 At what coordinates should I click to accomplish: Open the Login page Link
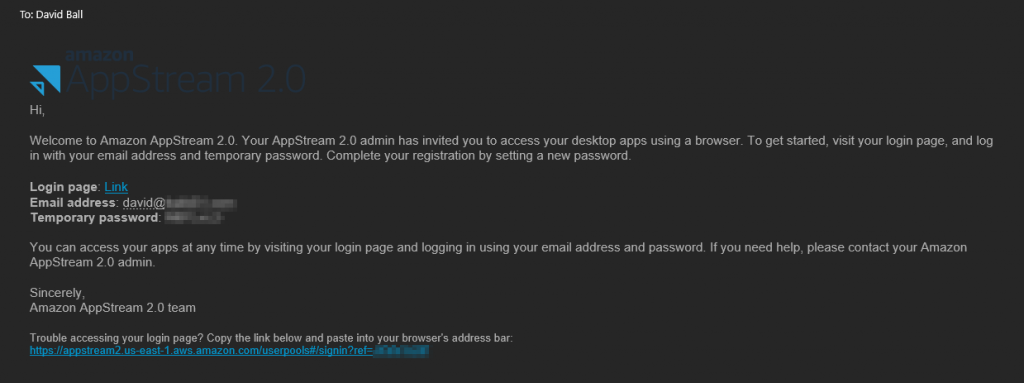(x=116, y=187)
